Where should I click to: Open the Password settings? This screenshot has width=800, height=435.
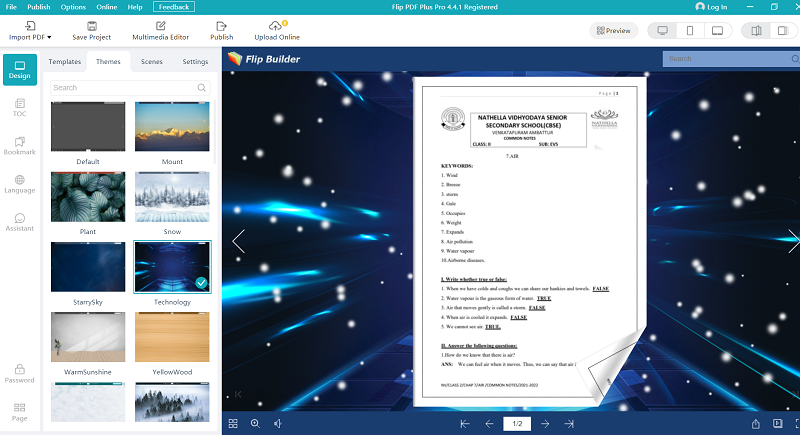click(x=19, y=374)
